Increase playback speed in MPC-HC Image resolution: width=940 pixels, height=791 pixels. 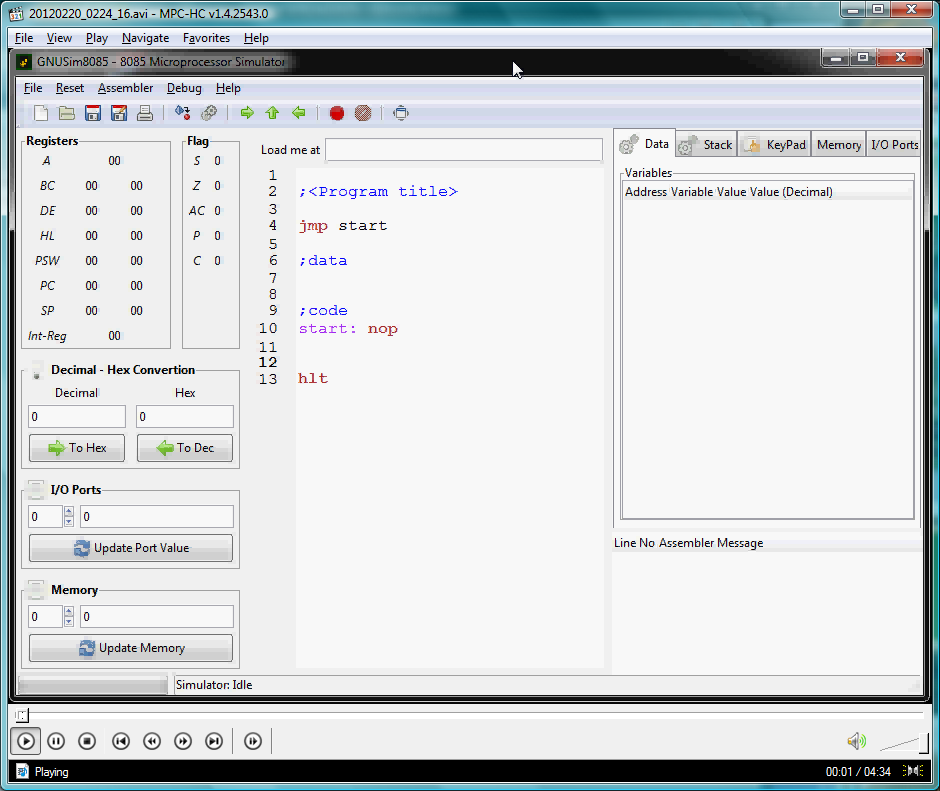[x=183, y=741]
